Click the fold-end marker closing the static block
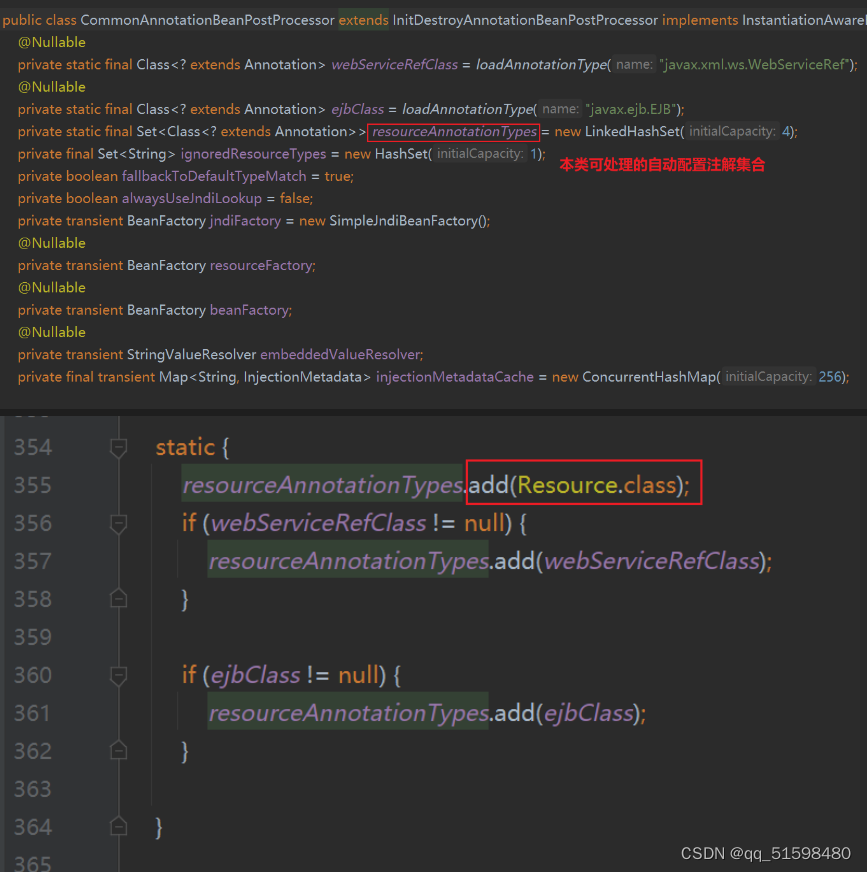This screenshot has height=872, width=867. tap(117, 827)
